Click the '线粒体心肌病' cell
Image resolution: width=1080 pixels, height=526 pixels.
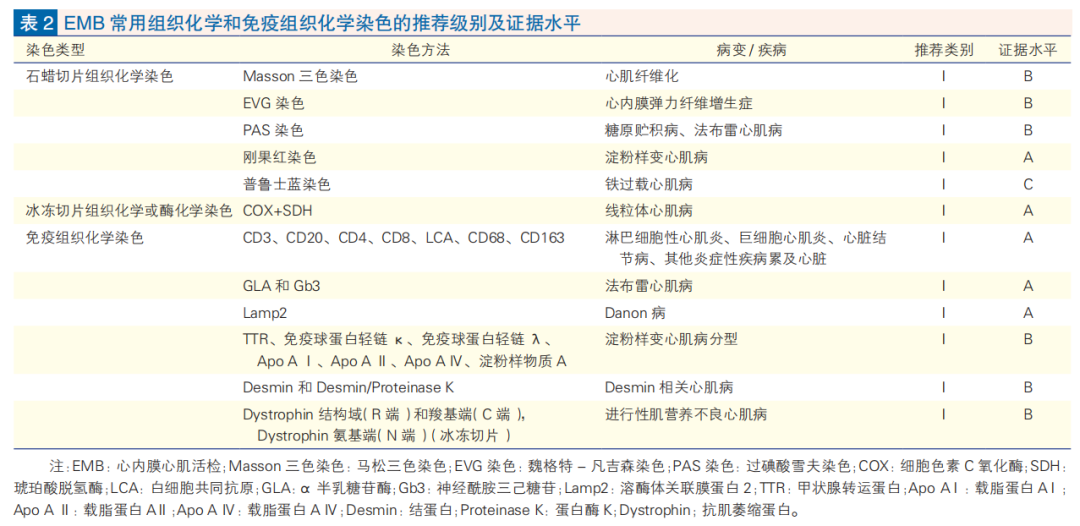pos(649,211)
